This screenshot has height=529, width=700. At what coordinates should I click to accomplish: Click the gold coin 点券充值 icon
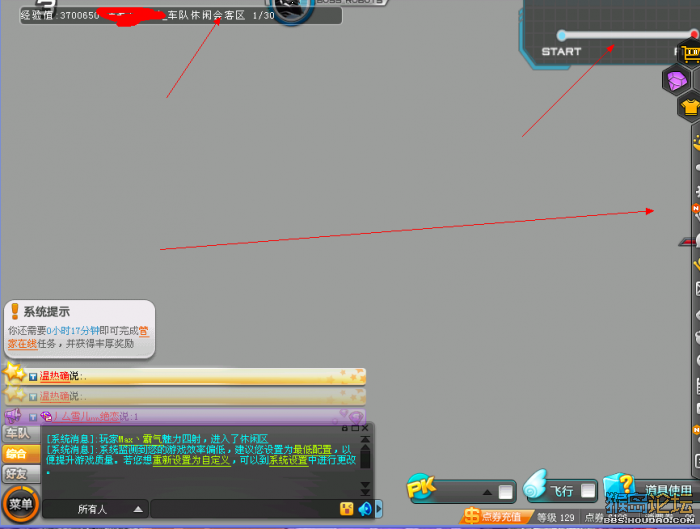click(471, 516)
